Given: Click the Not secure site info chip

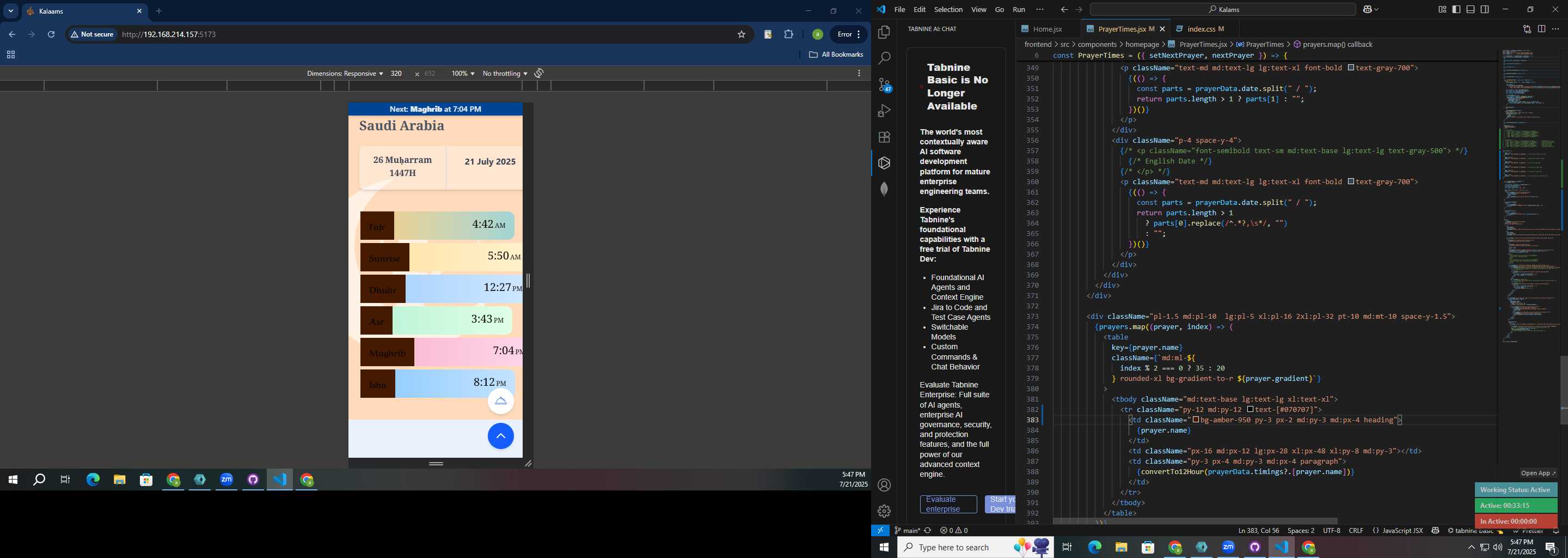Looking at the screenshot, I should [x=93, y=35].
